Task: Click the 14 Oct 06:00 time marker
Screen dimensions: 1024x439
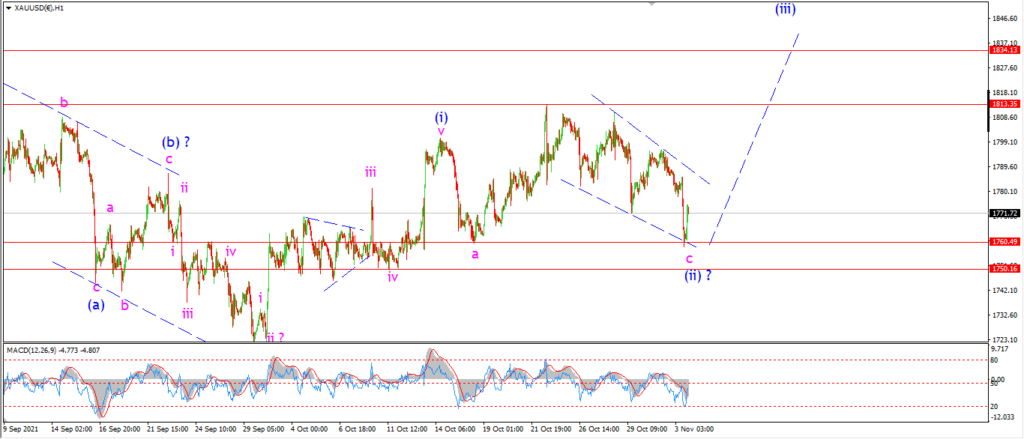Action: (453, 429)
